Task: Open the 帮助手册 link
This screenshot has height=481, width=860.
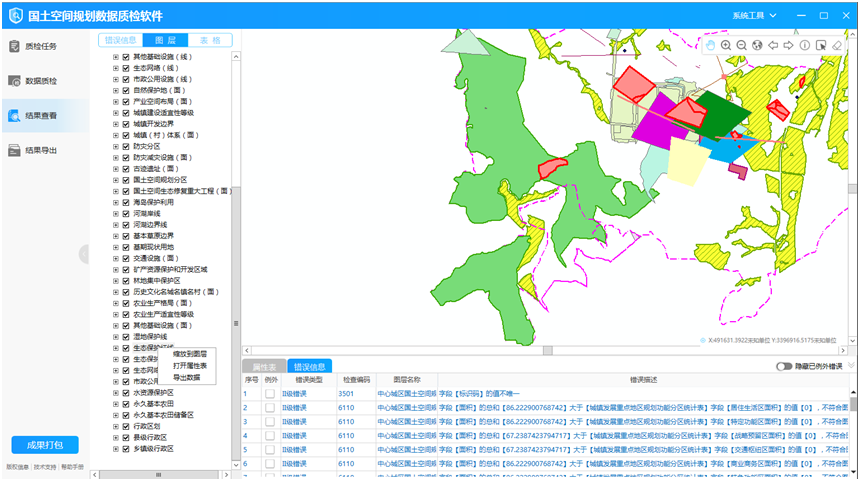Action: point(72,467)
